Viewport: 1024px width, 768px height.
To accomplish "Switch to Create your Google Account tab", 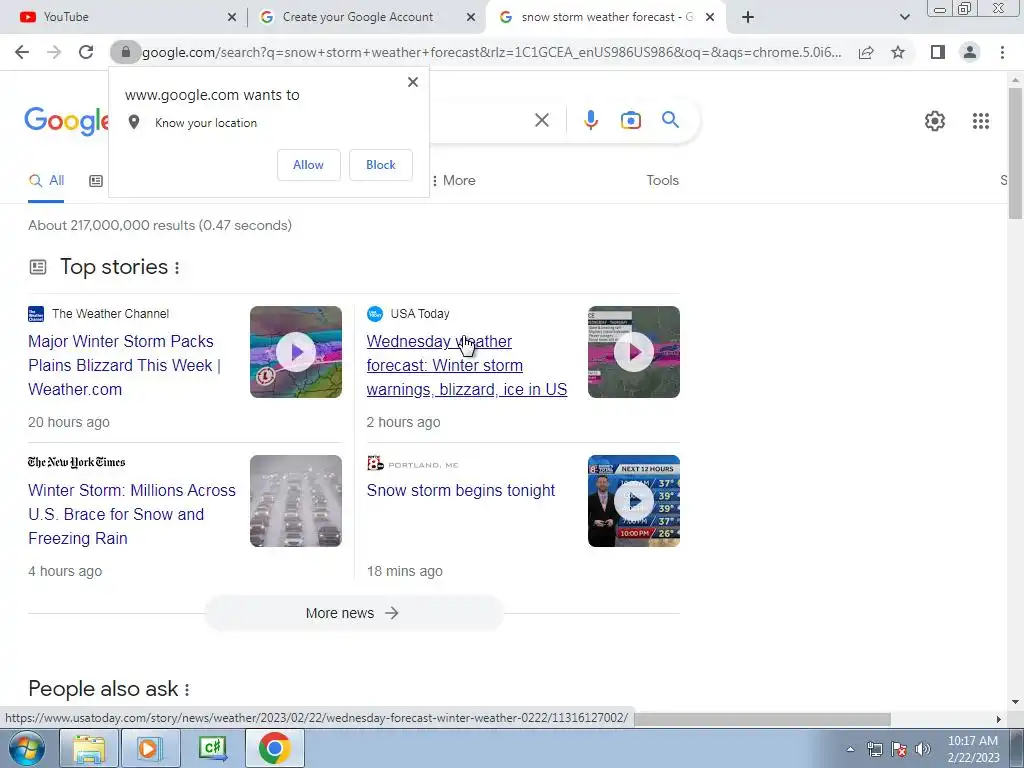I will click(x=358, y=17).
